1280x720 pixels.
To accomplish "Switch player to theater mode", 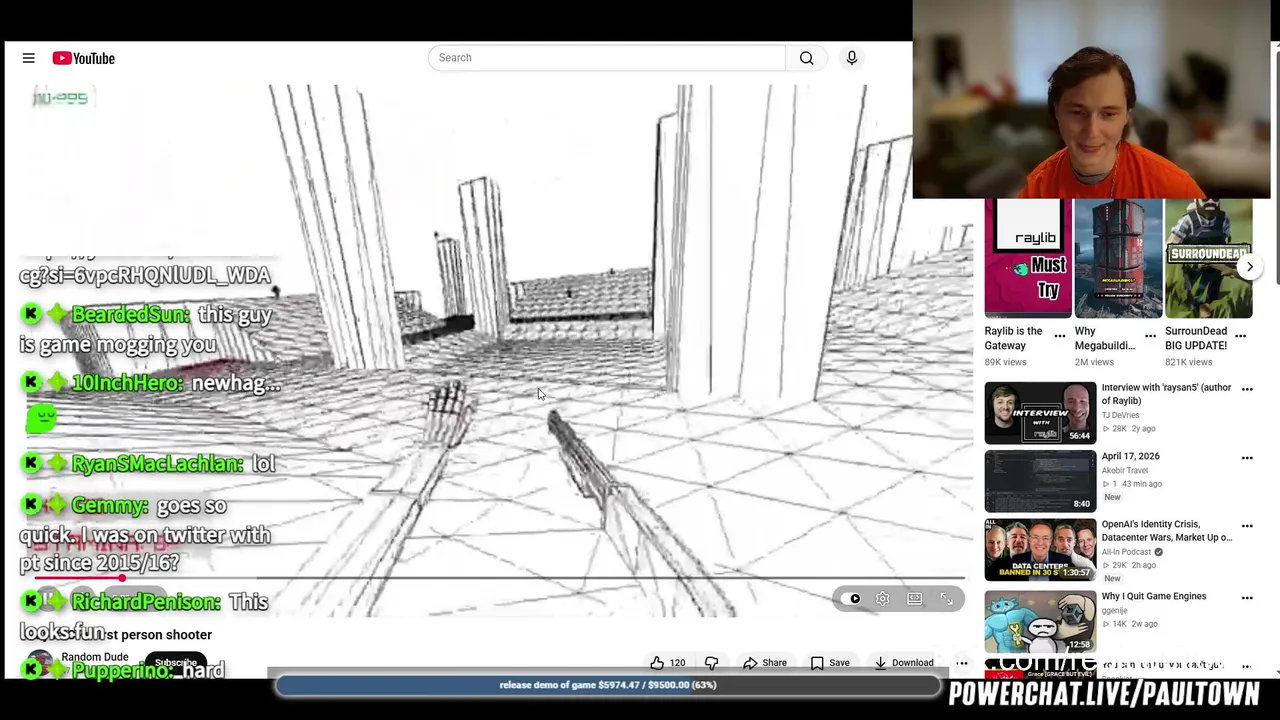I will [x=915, y=599].
